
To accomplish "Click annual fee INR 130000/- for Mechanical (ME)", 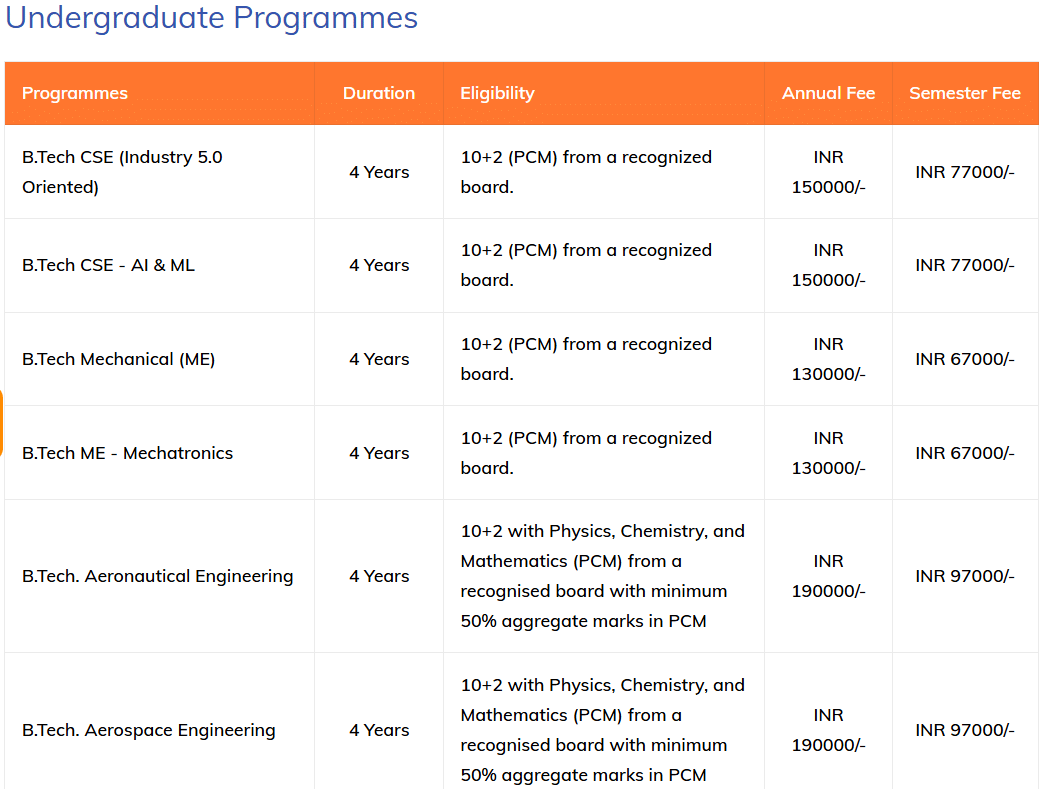I will (829, 359).
